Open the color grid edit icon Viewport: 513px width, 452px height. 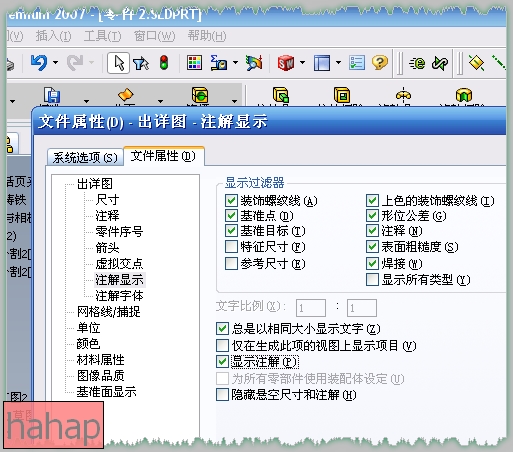pos(194,62)
